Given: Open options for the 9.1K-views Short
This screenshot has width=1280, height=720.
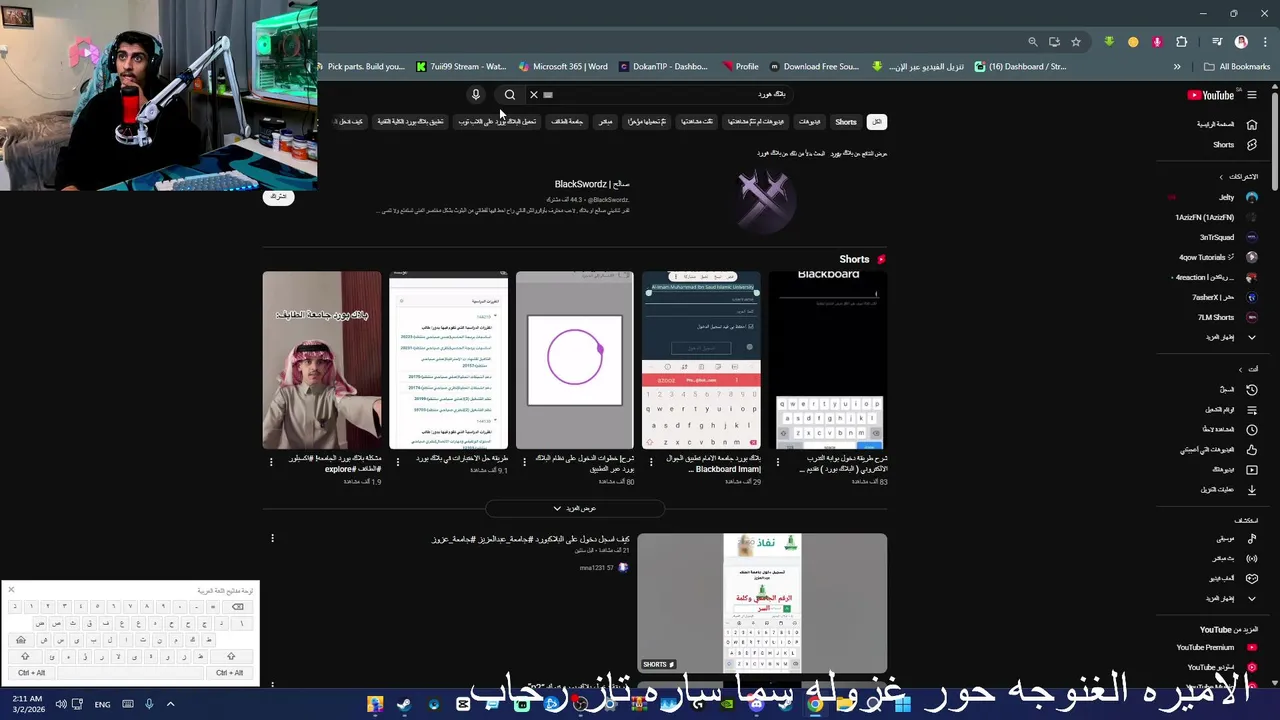Looking at the screenshot, I should [x=398, y=462].
